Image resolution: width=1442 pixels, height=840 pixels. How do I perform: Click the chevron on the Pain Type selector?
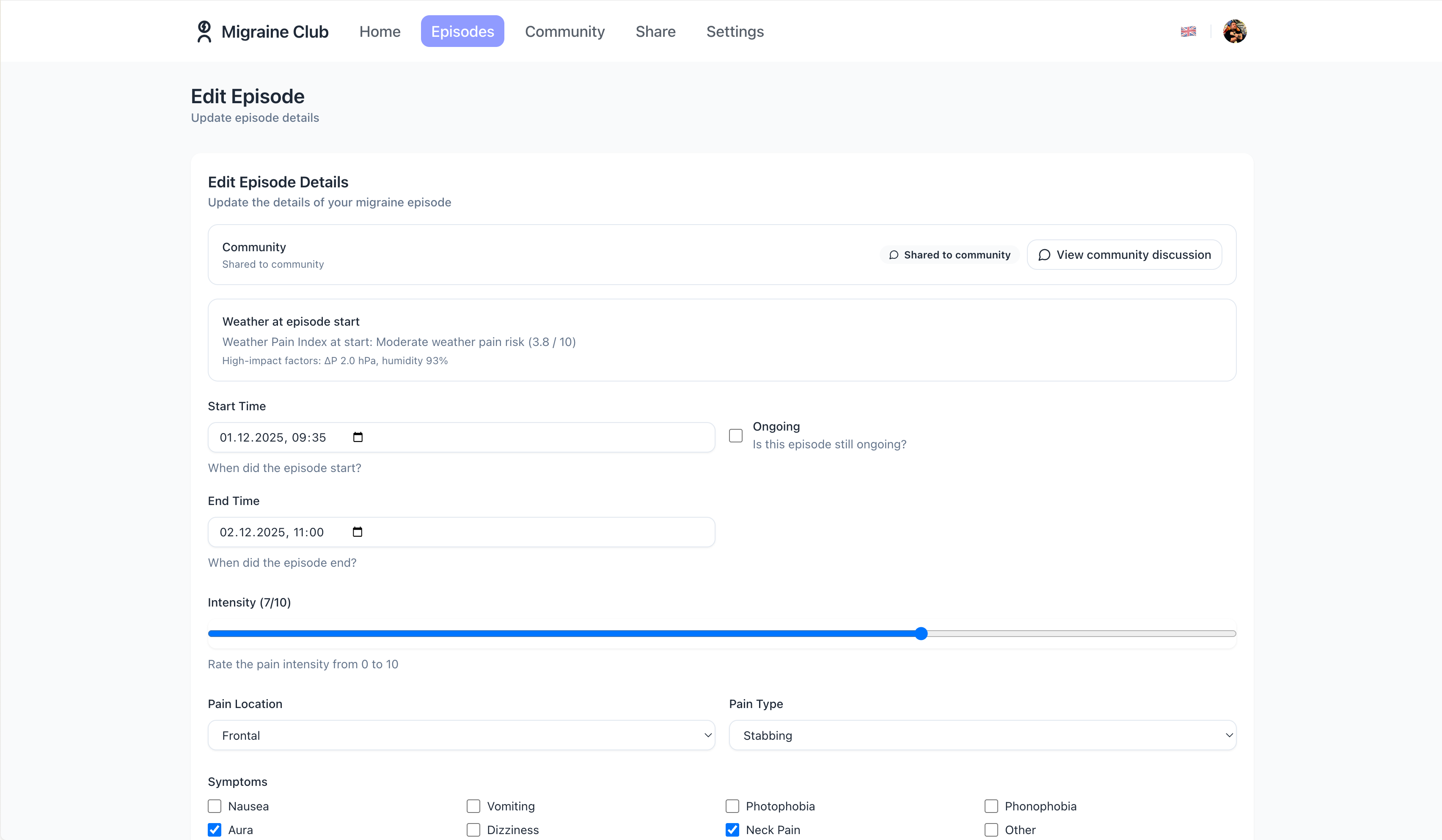coord(1229,736)
